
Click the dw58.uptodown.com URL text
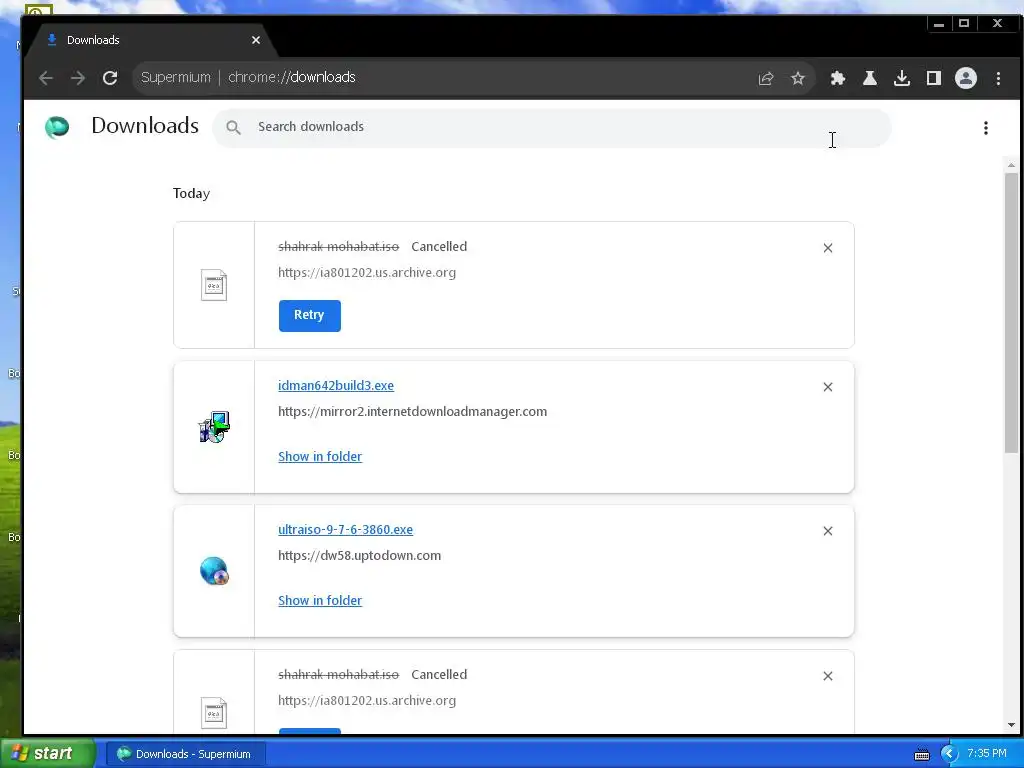[x=359, y=556]
